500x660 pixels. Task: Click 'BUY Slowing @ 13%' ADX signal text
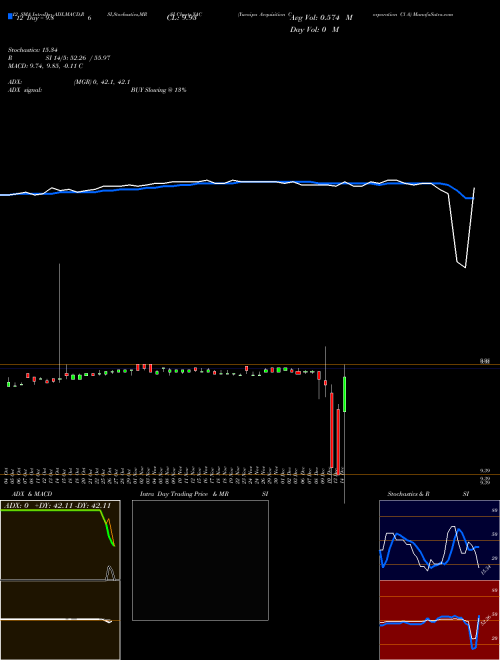[158, 90]
